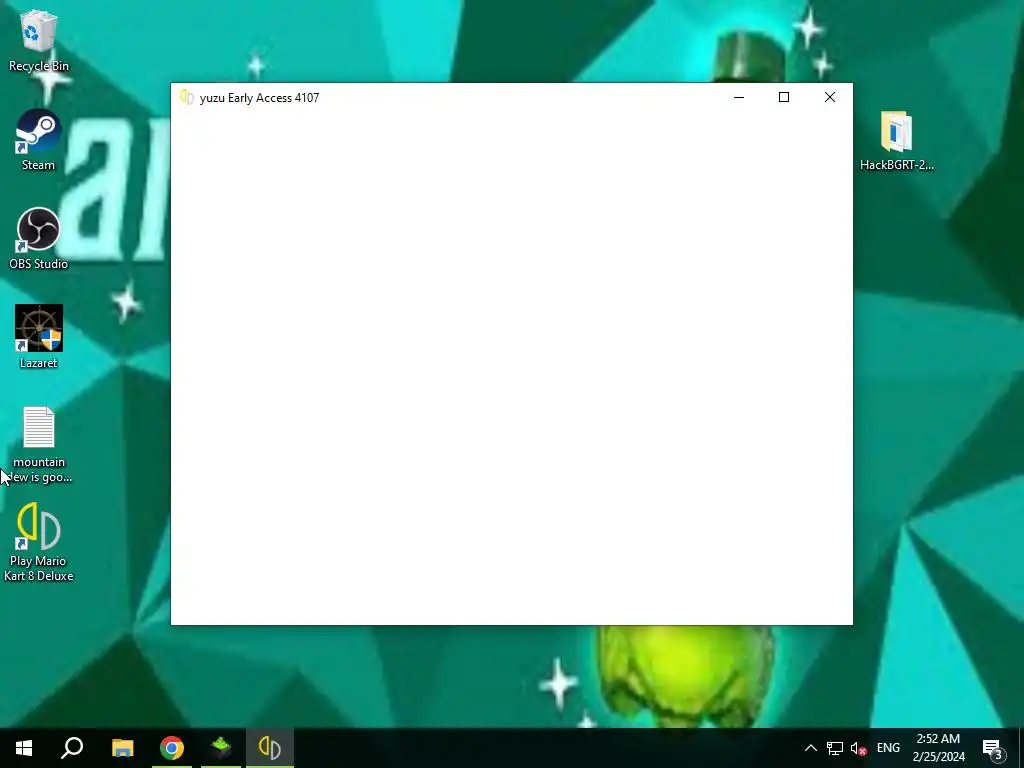Minimize the yuzu Early Access window
The width and height of the screenshot is (1024, 768).
(x=739, y=97)
